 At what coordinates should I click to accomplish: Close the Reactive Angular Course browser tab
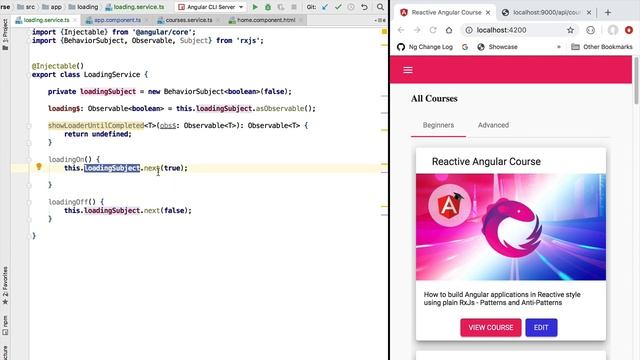488,13
